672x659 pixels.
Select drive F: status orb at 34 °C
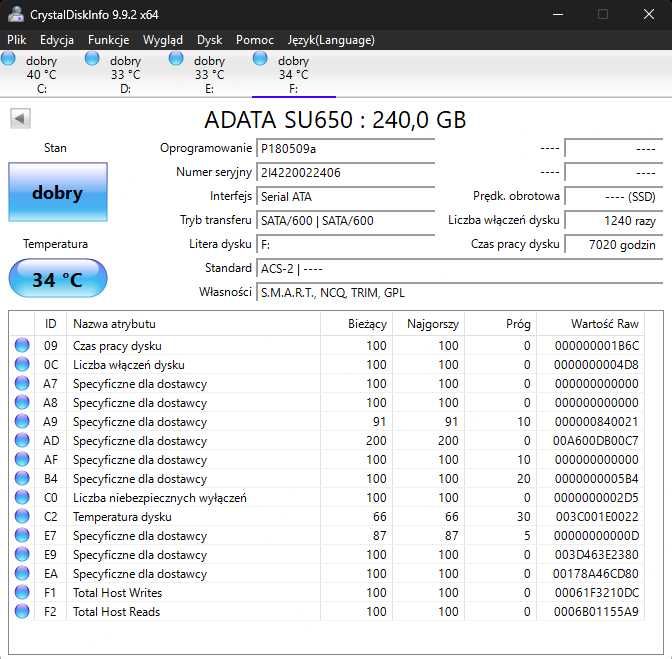click(x=260, y=59)
